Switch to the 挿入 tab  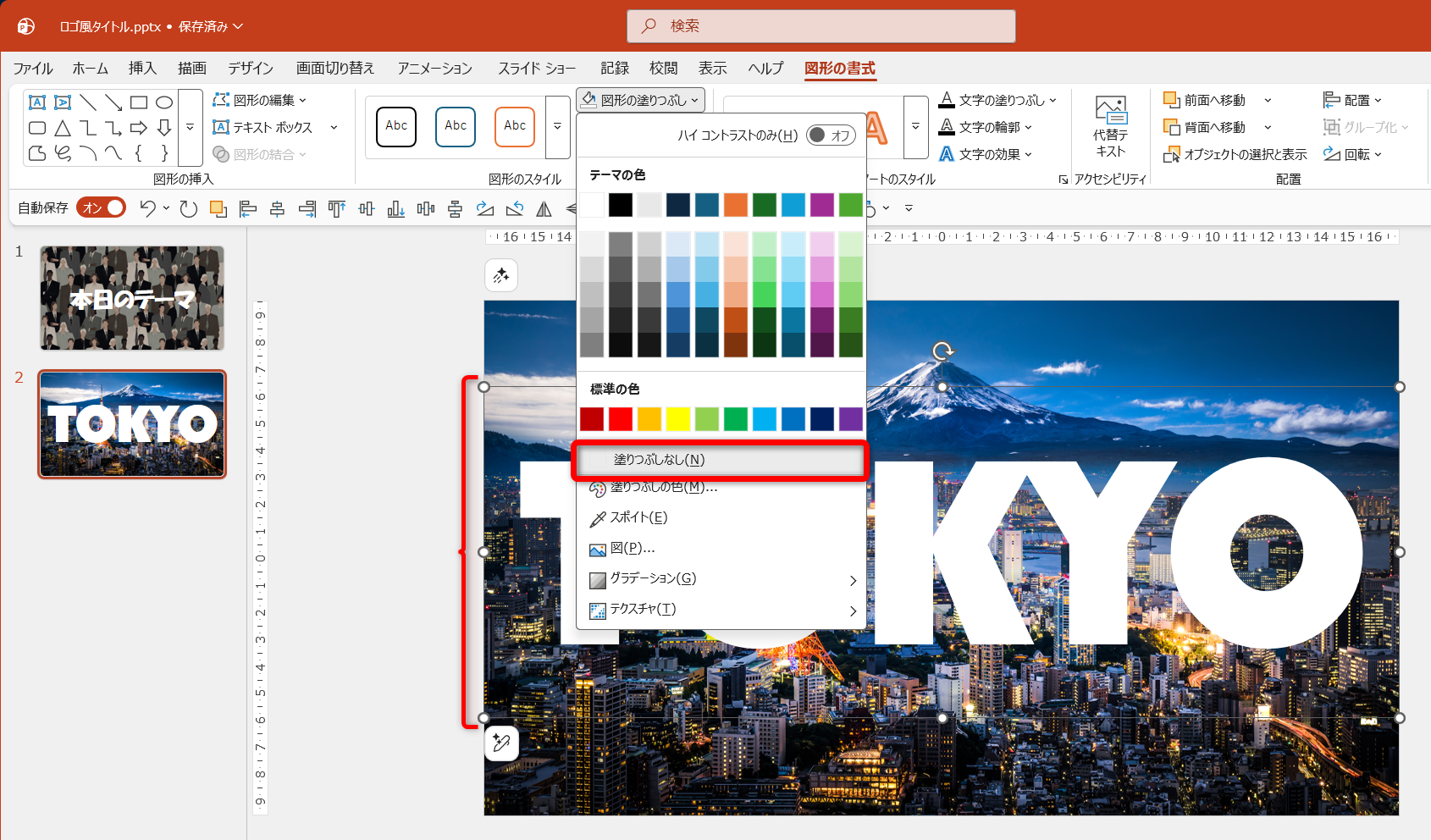[142, 69]
